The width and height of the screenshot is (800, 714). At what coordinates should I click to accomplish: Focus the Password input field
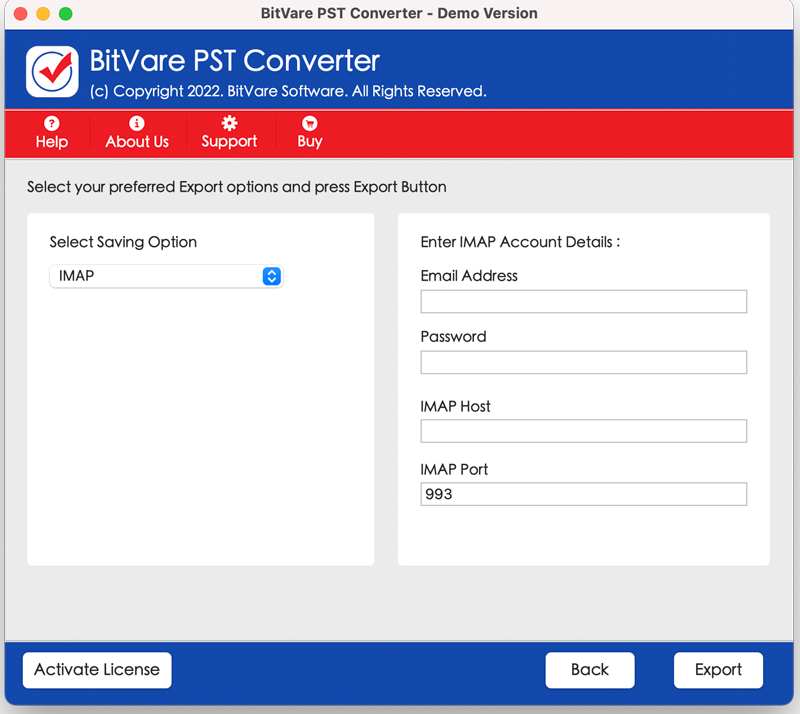coord(584,362)
